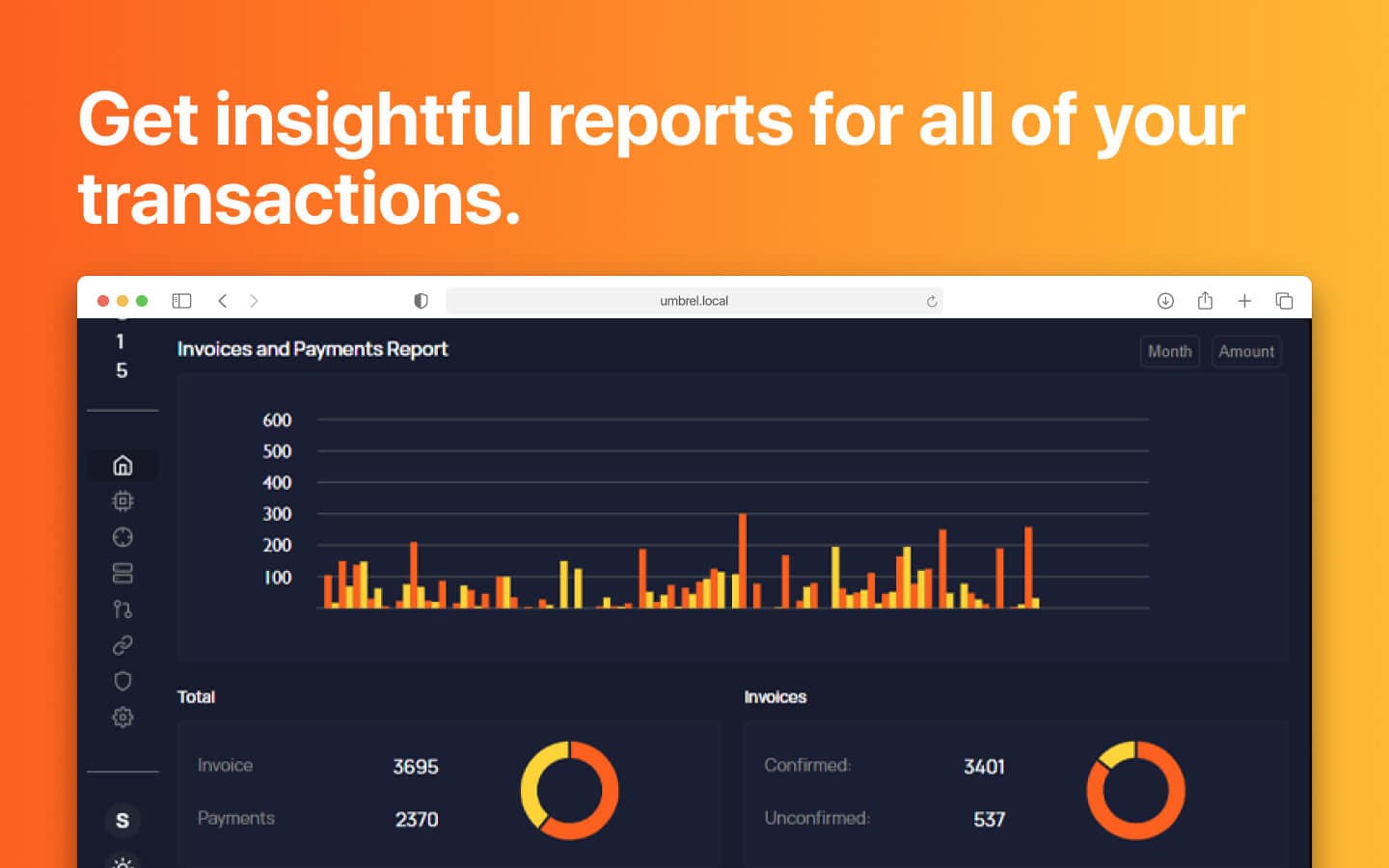
Task: Toggle the sun light-mode theme icon
Action: pos(123,861)
